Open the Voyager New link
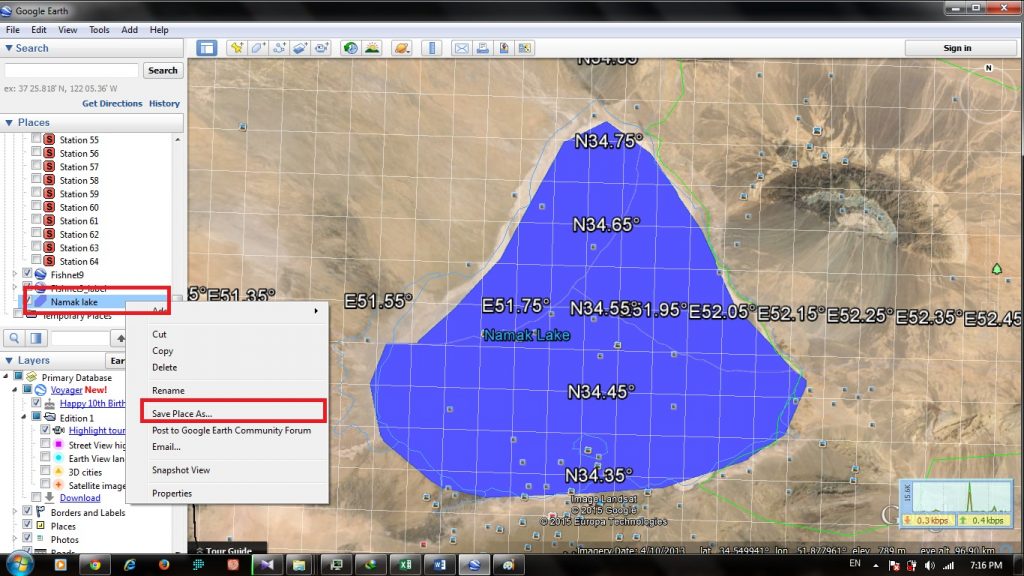This screenshot has width=1024, height=576. pyautogui.click(x=67, y=390)
